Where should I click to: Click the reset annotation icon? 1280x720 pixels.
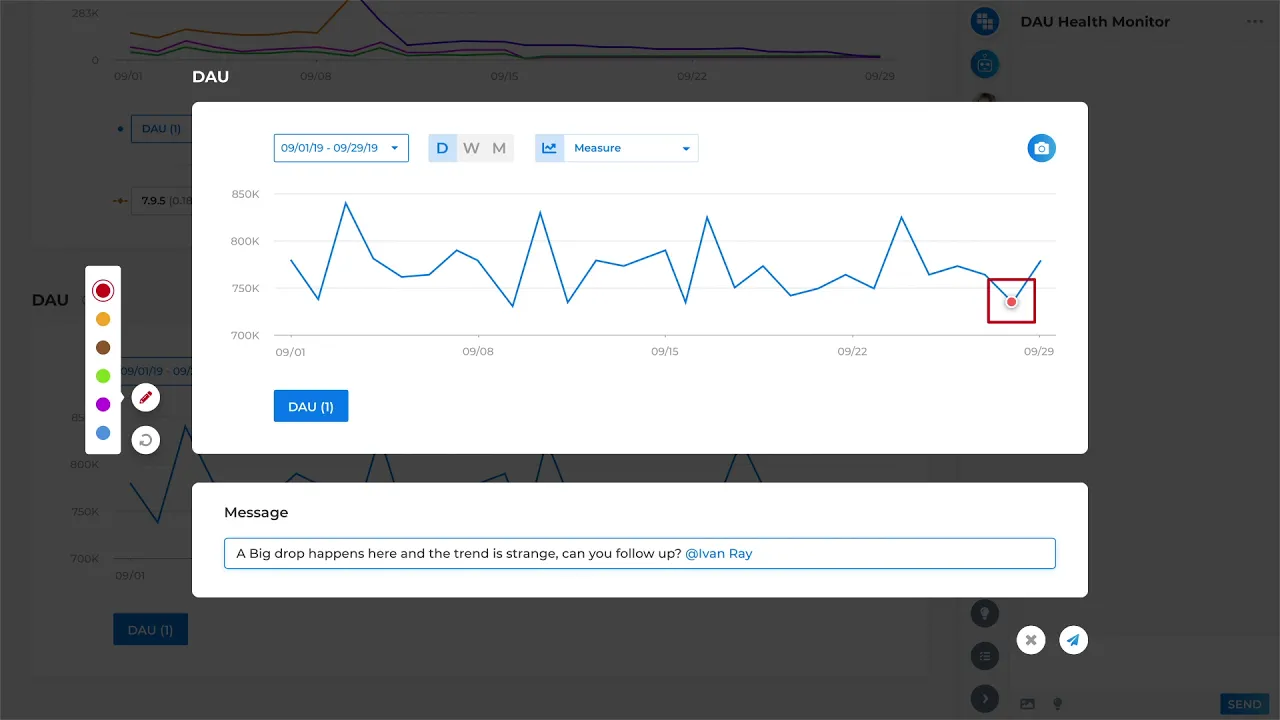pos(146,440)
